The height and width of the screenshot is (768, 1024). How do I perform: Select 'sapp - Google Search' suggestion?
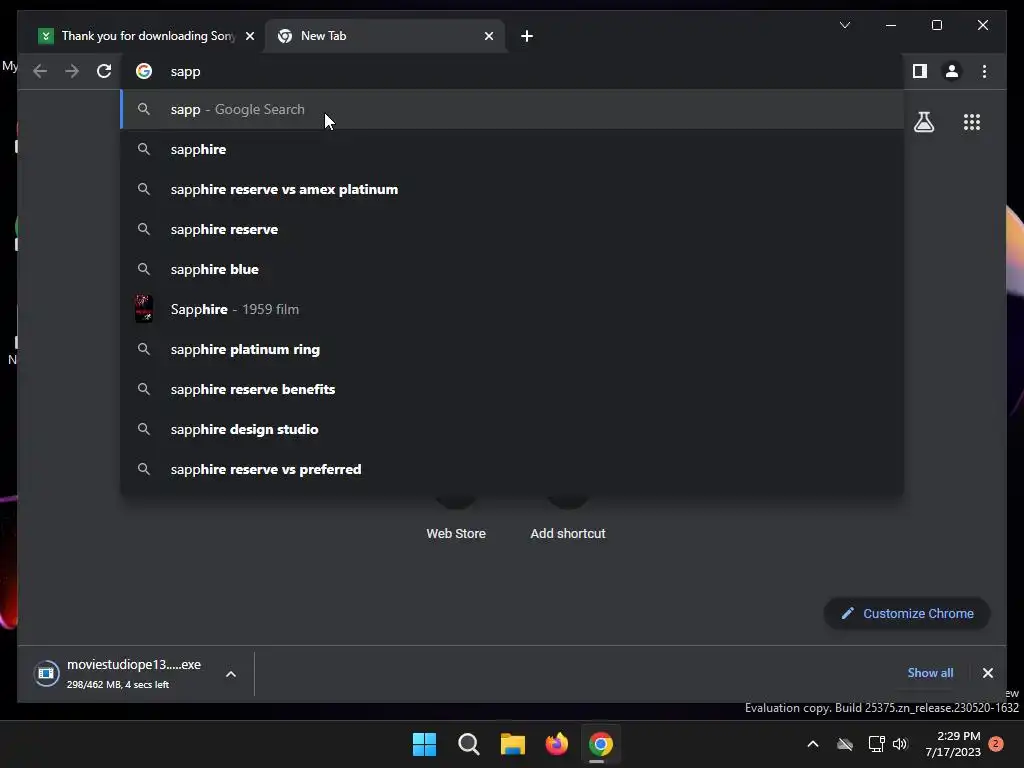coord(512,109)
